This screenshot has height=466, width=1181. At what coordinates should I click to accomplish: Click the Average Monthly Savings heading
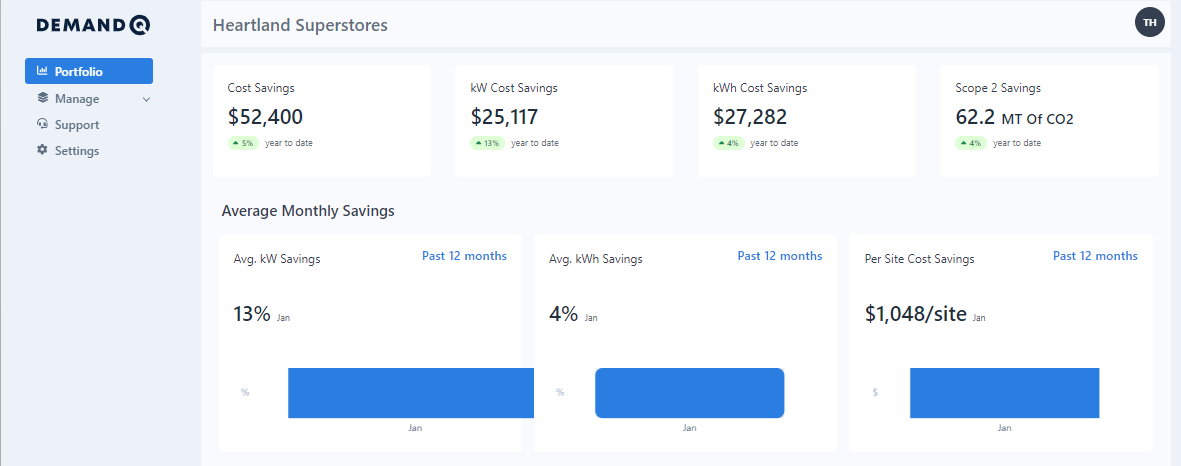308,211
